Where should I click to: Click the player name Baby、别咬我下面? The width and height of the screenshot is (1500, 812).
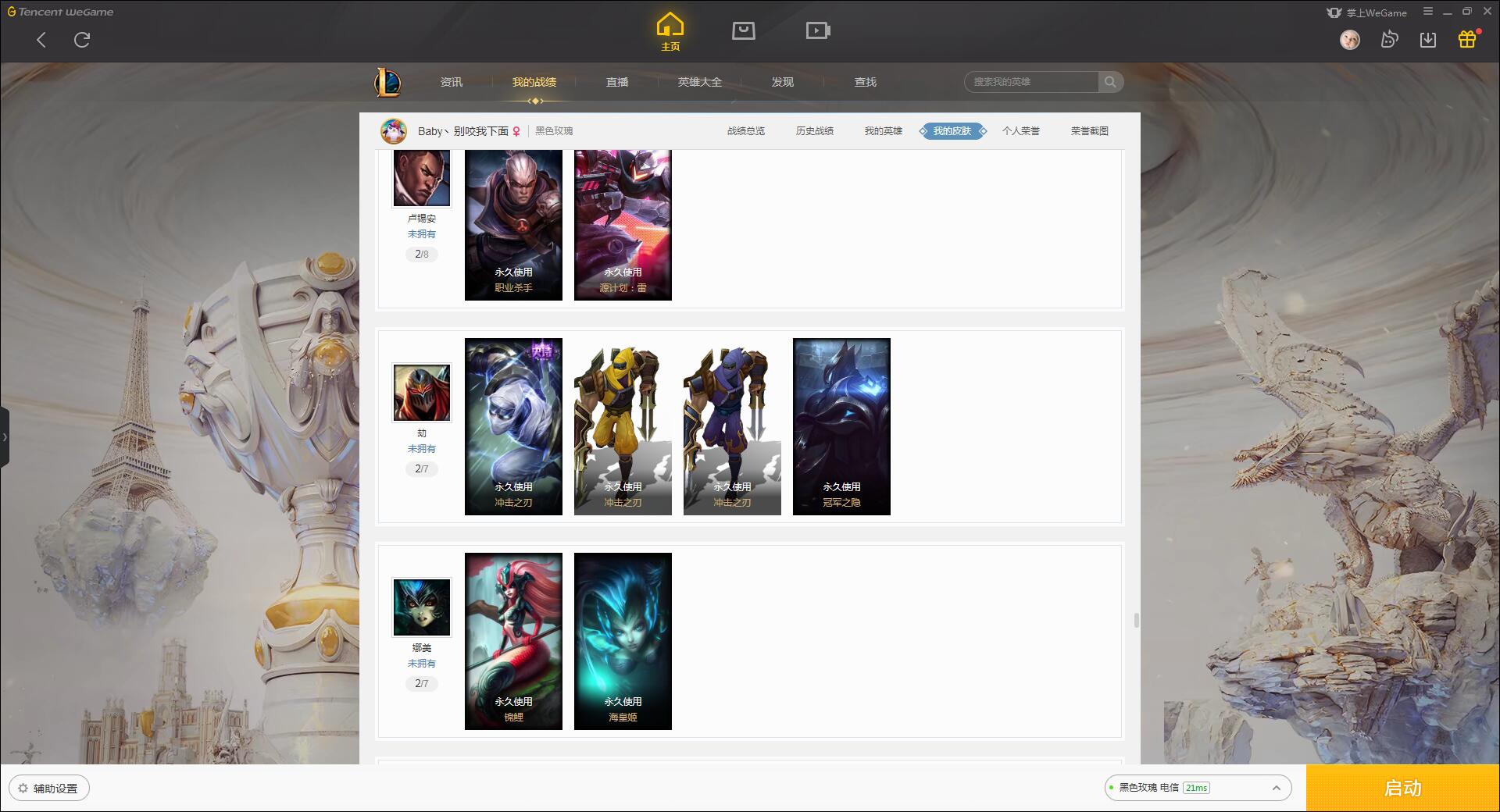tap(463, 131)
